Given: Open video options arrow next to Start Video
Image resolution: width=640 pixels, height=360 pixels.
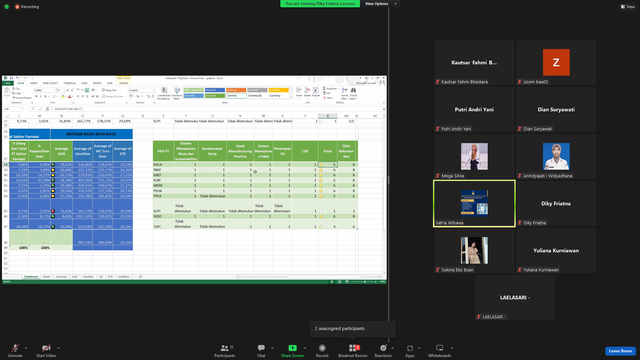Looking at the screenshot, I should tap(58, 348).
